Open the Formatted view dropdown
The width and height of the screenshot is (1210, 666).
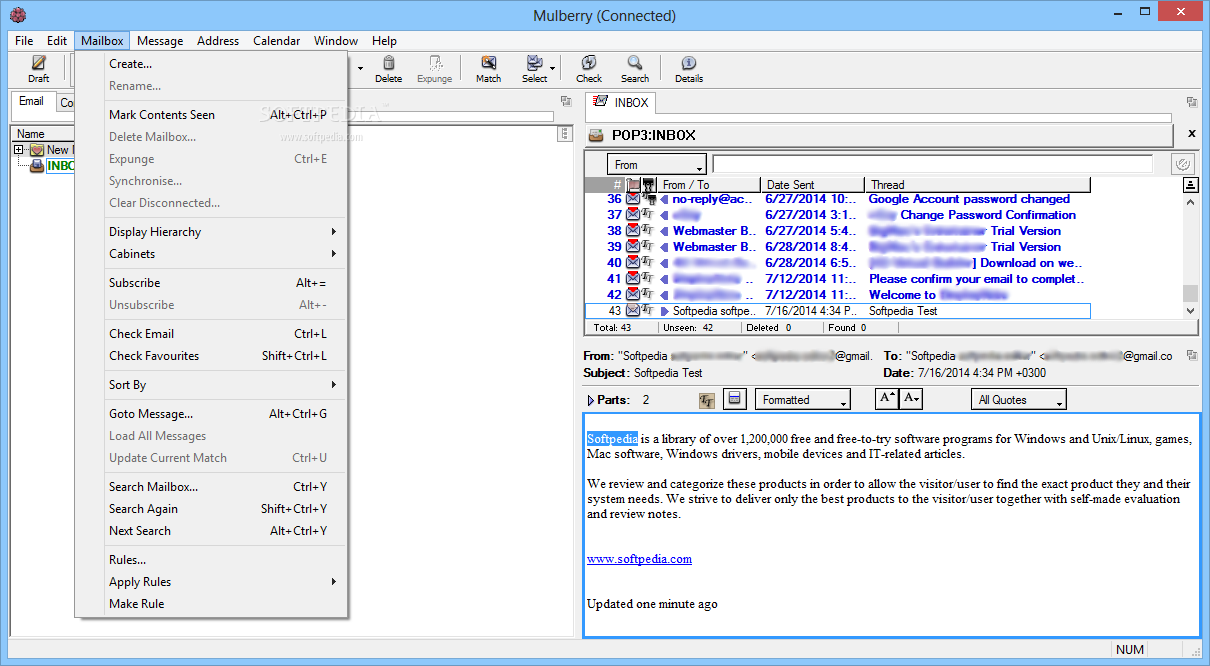point(803,400)
